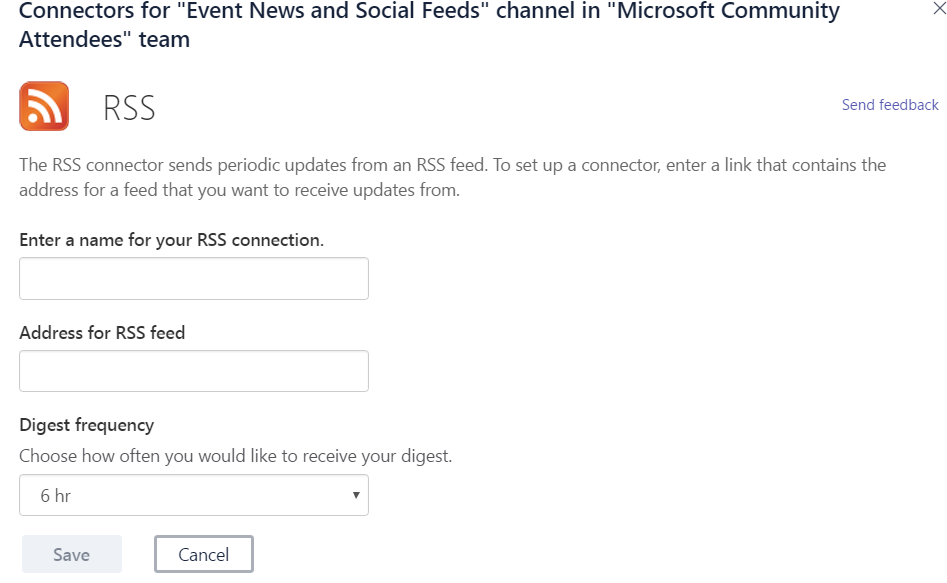Open the Send feedback link
The width and height of the screenshot is (947, 583).
(889, 105)
